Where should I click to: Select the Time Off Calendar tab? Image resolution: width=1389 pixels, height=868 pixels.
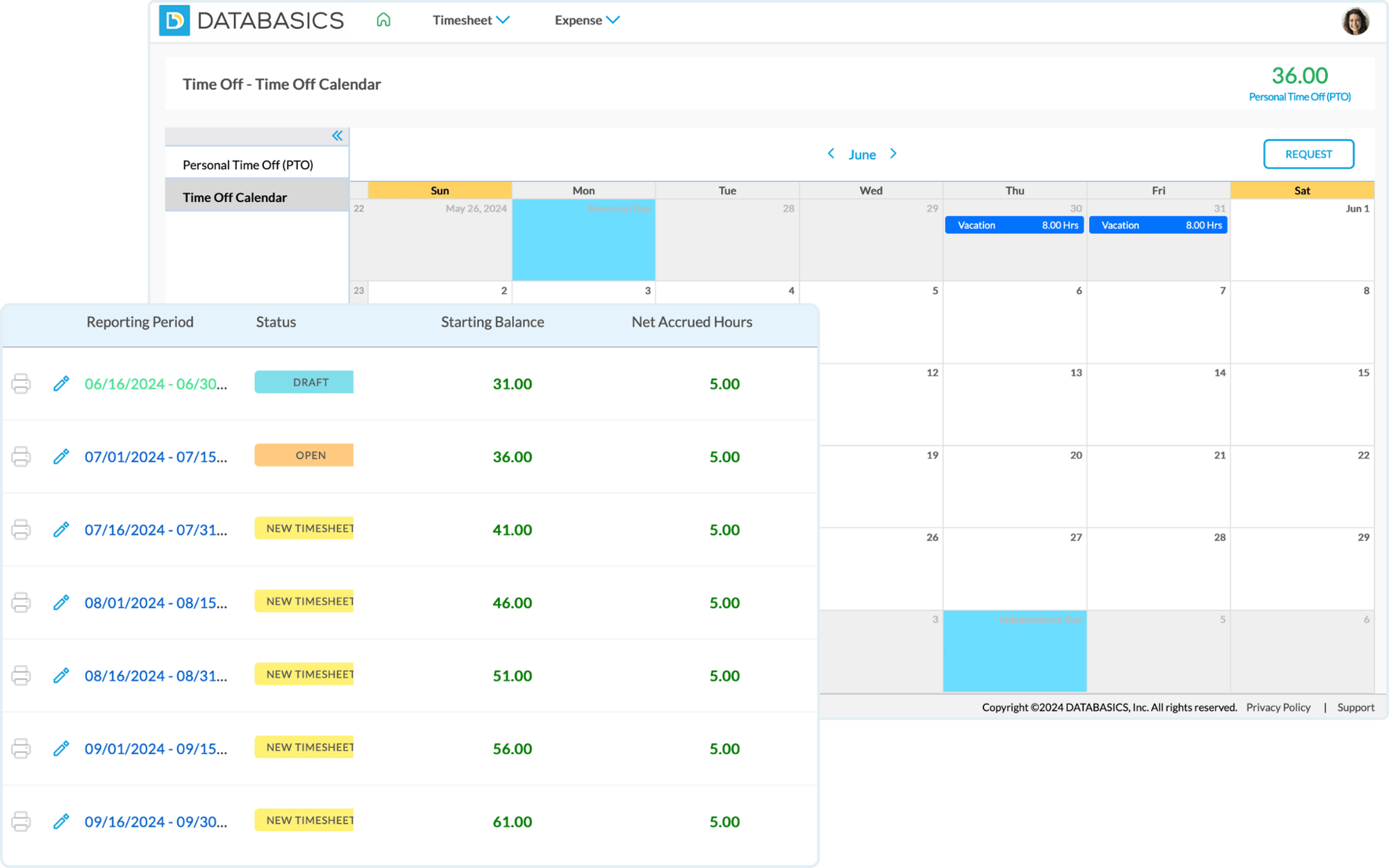tap(235, 197)
